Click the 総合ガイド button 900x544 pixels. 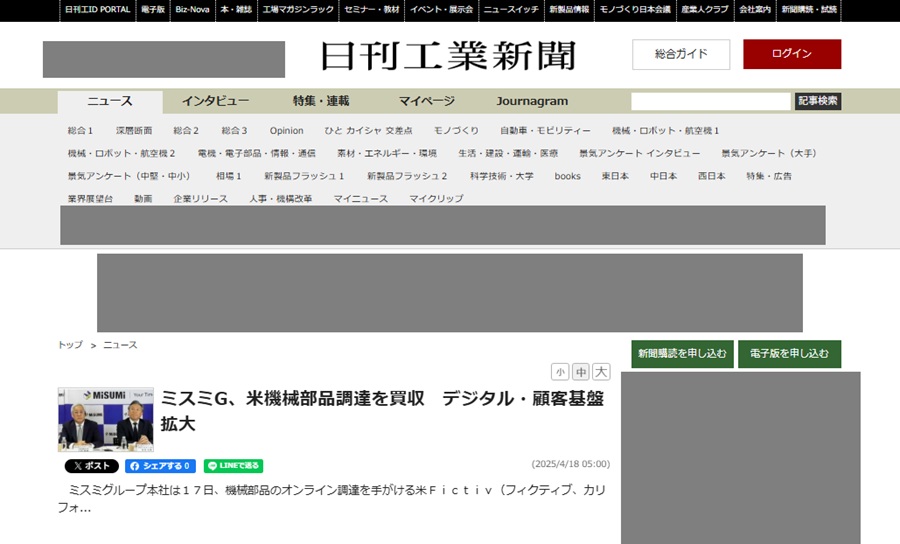click(x=681, y=55)
